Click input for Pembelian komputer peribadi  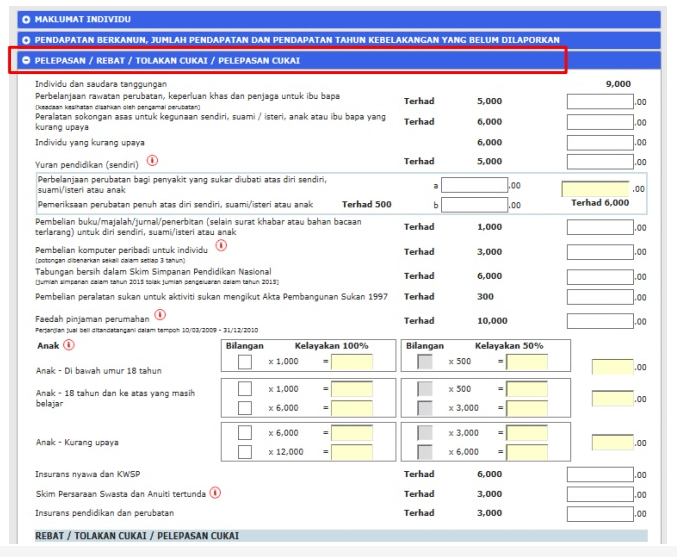click(x=600, y=252)
